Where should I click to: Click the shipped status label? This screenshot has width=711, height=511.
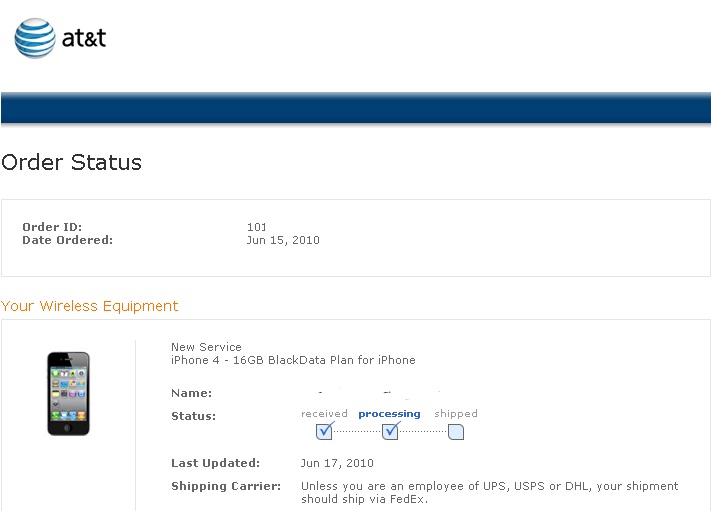click(456, 414)
